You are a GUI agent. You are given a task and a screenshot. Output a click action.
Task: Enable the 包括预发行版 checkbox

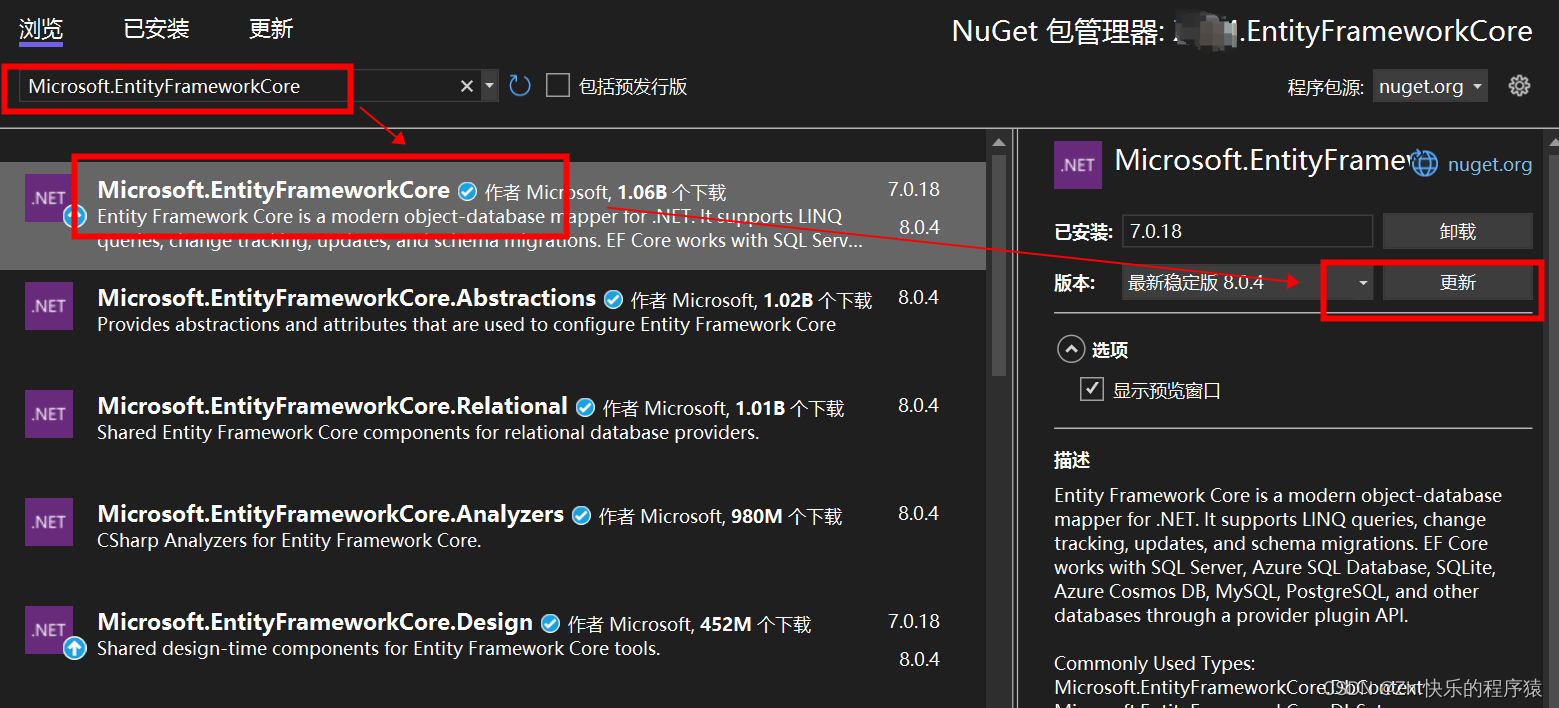click(558, 85)
